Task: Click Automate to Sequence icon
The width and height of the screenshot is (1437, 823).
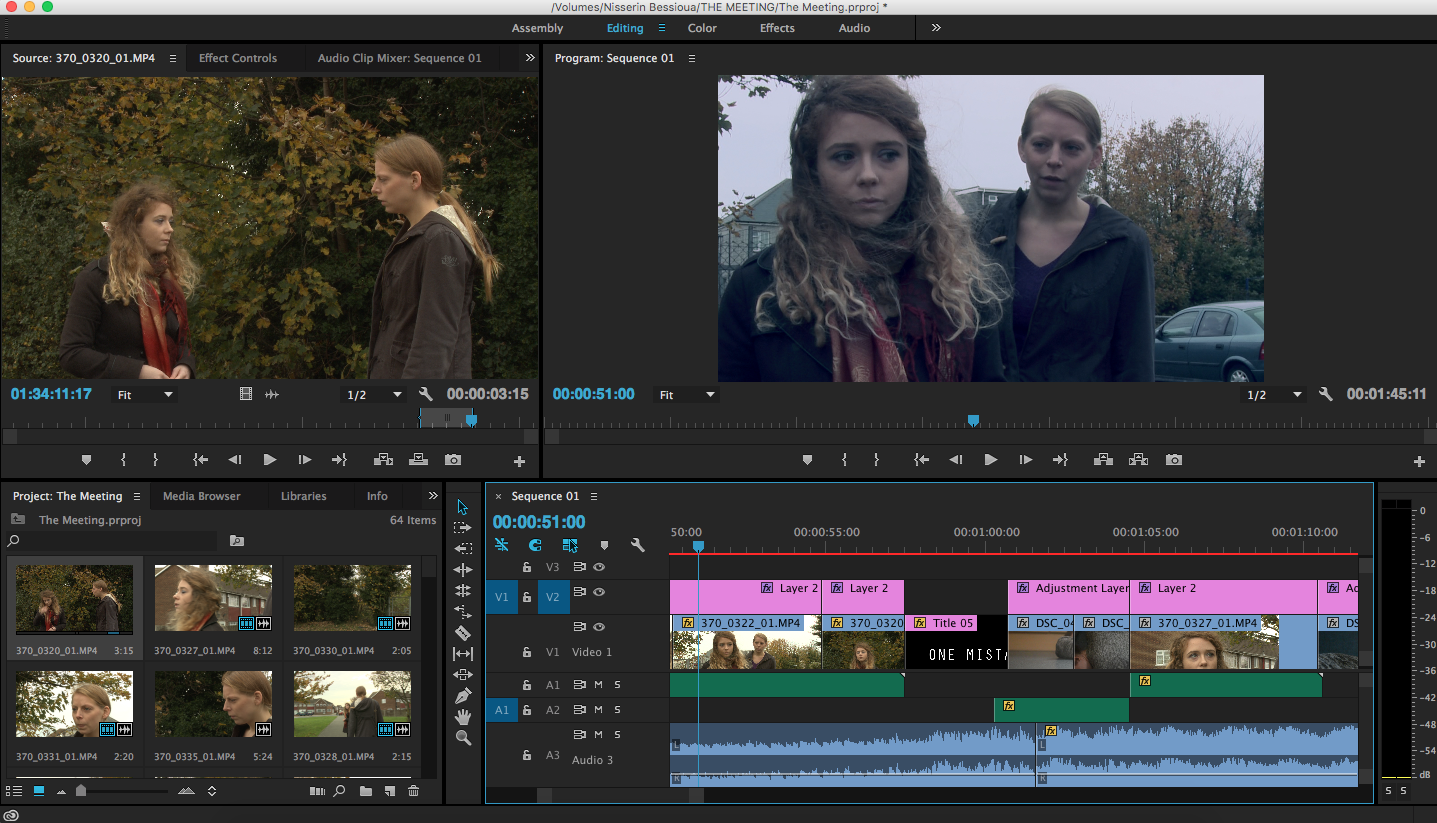Action: click(317, 791)
